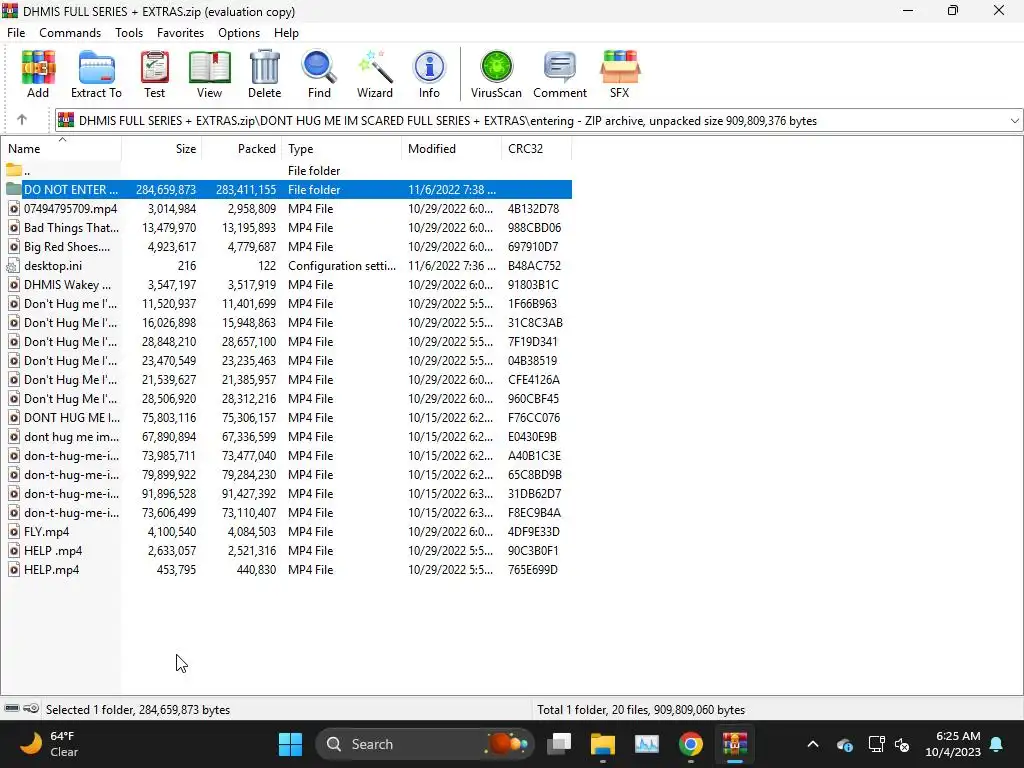This screenshot has width=1024, height=768.
Task: Click the Delete trash icon
Action: [264, 74]
